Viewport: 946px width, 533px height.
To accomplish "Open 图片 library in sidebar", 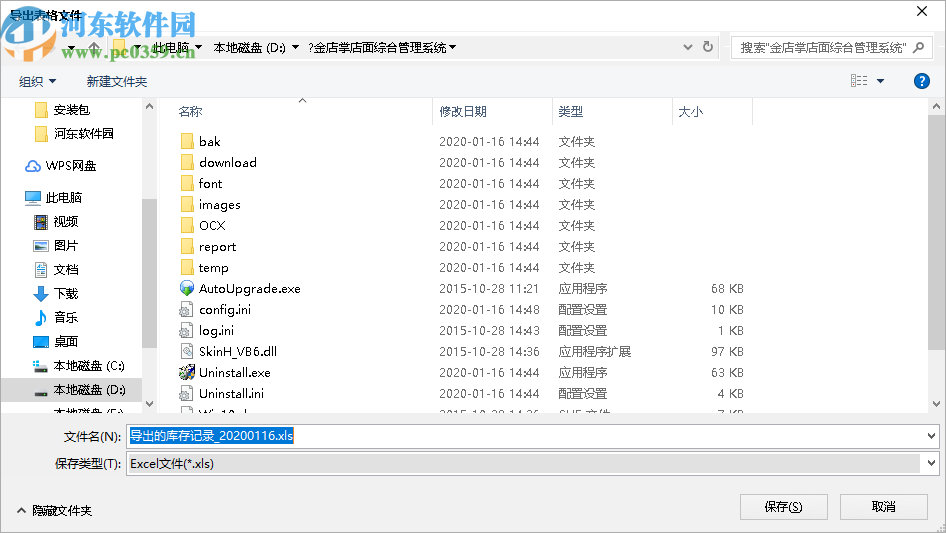I will pos(56,246).
